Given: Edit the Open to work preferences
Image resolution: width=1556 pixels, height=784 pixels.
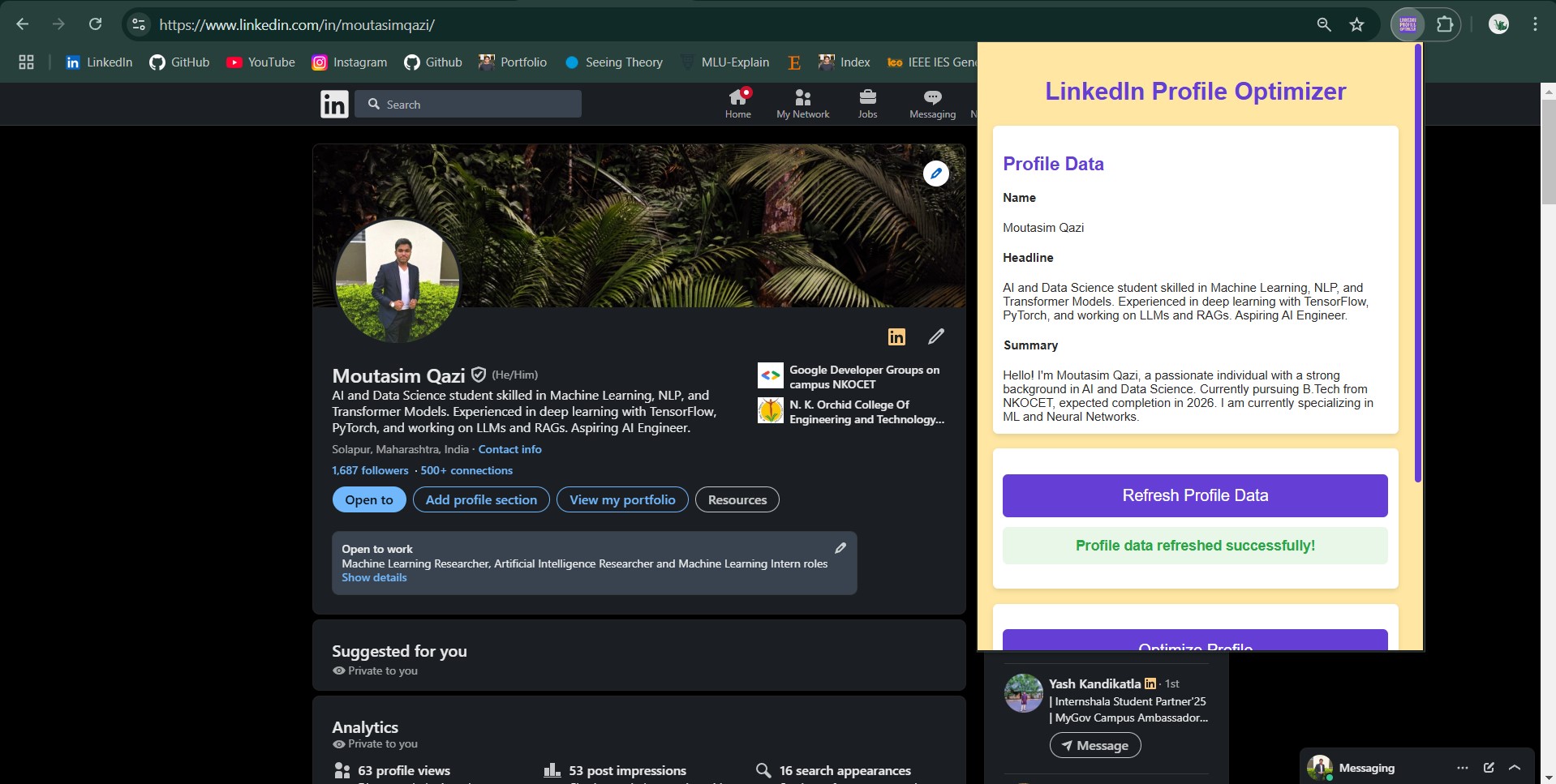Looking at the screenshot, I should click(840, 548).
